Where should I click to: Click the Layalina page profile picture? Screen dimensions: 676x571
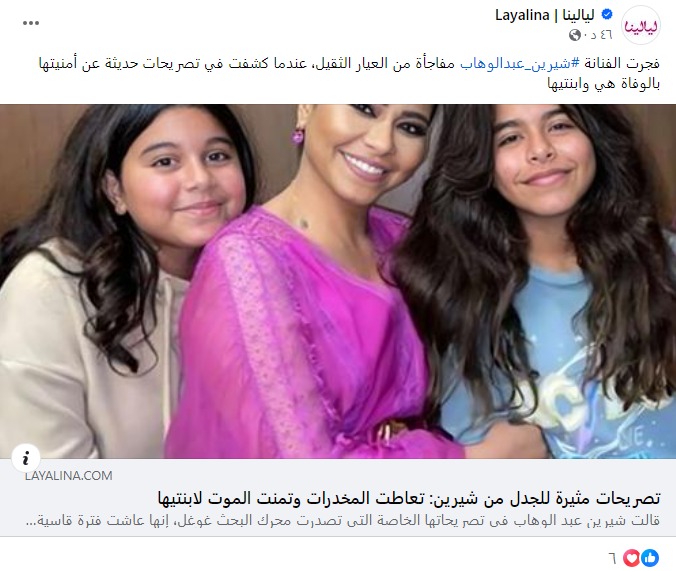point(641,25)
